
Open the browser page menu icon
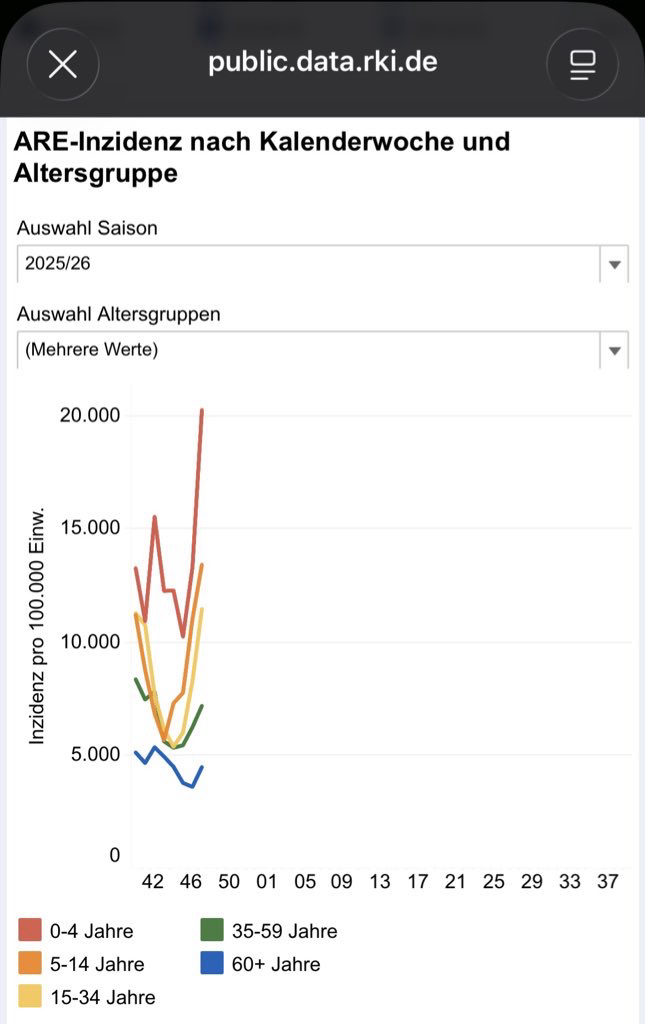click(x=582, y=65)
